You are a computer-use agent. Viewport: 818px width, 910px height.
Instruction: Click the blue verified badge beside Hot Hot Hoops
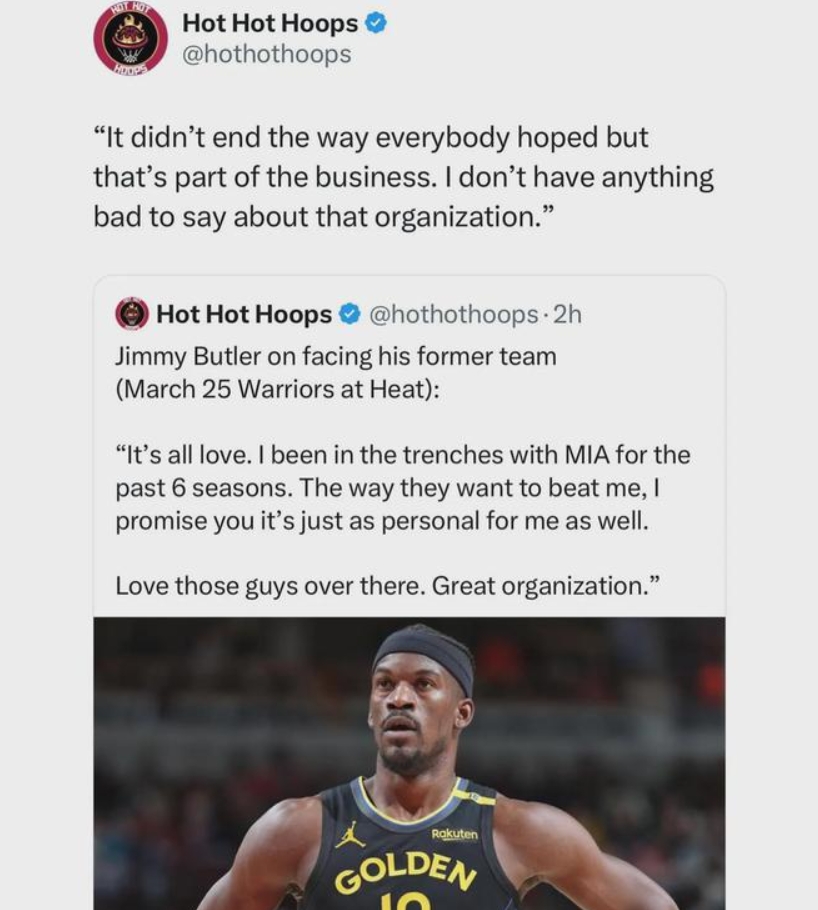[x=376, y=23]
